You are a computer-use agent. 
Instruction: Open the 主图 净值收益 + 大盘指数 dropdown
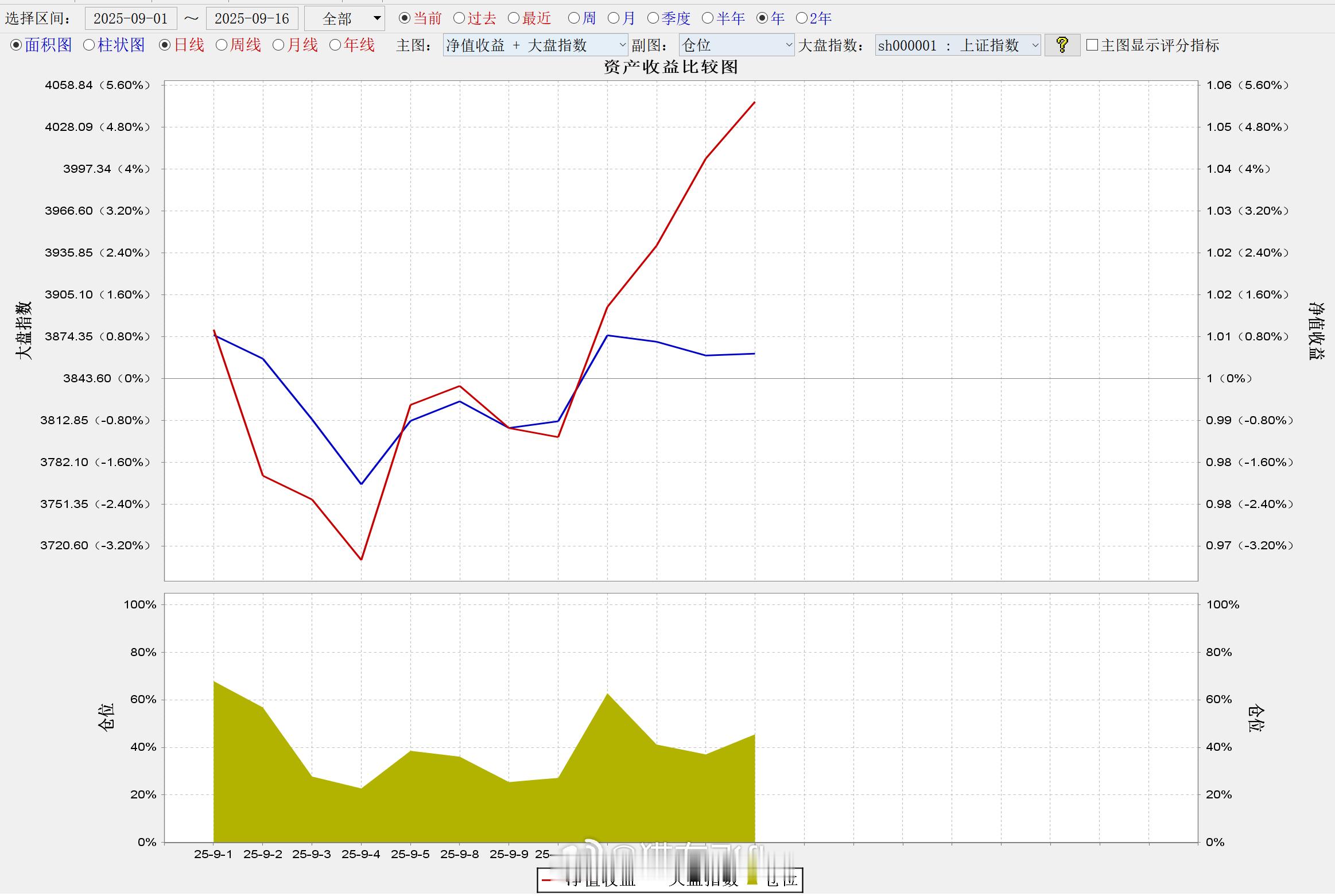point(535,45)
